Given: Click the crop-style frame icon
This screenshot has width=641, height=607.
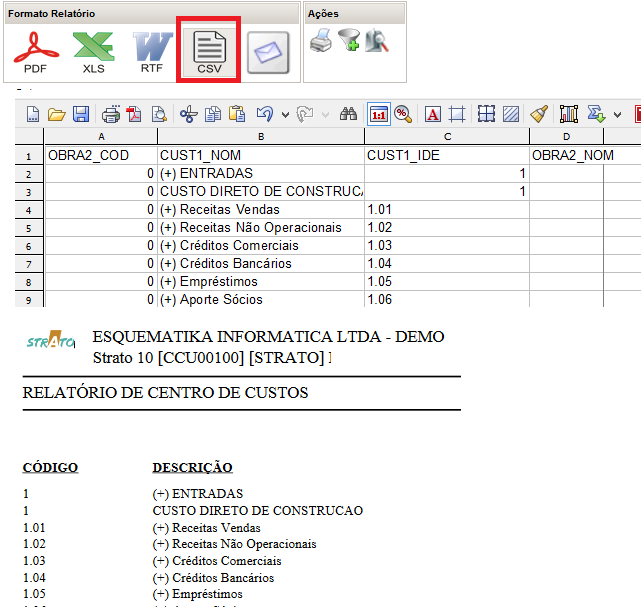Looking at the screenshot, I should pos(457,114).
